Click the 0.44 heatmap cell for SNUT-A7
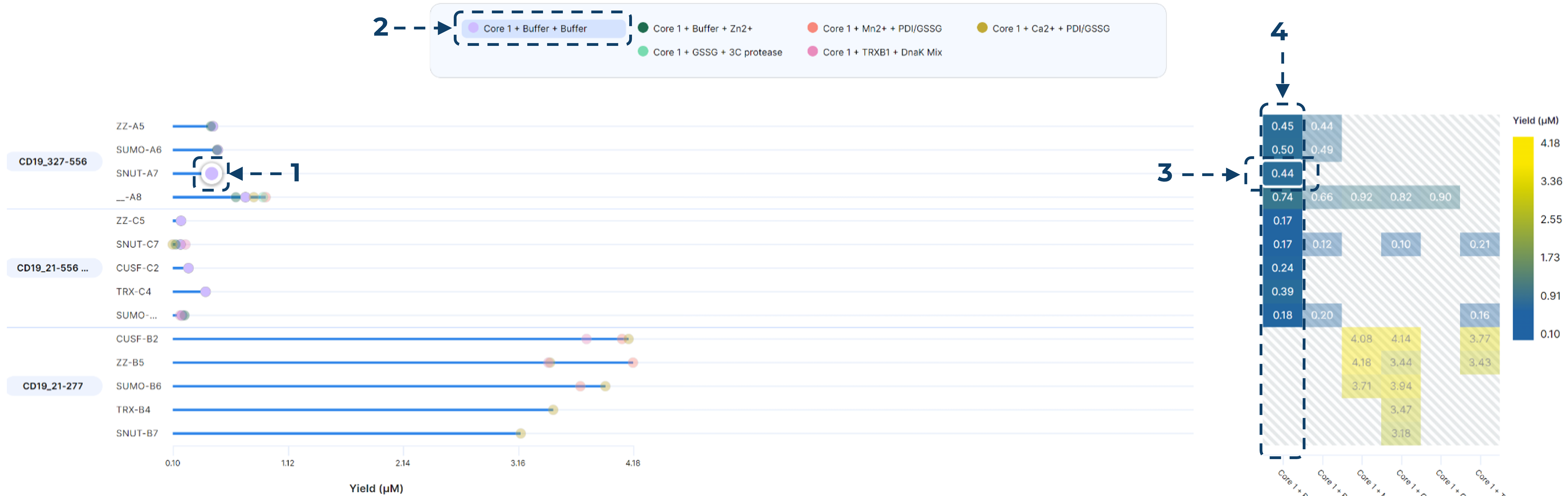The image size is (1568, 496). click(1282, 174)
